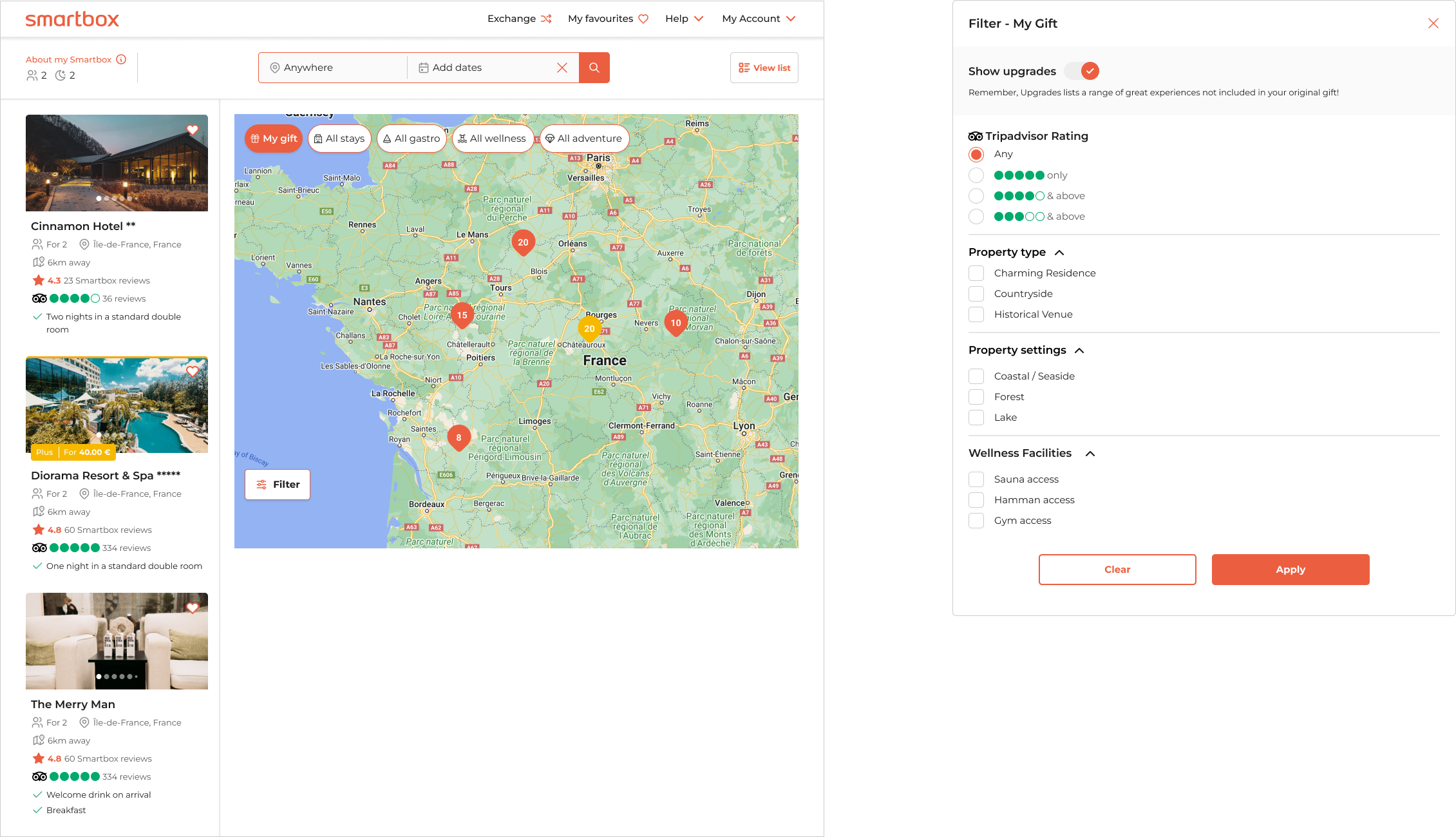The height and width of the screenshot is (837, 1456).
Task: Click the orange search magnifier button
Action: pos(594,68)
